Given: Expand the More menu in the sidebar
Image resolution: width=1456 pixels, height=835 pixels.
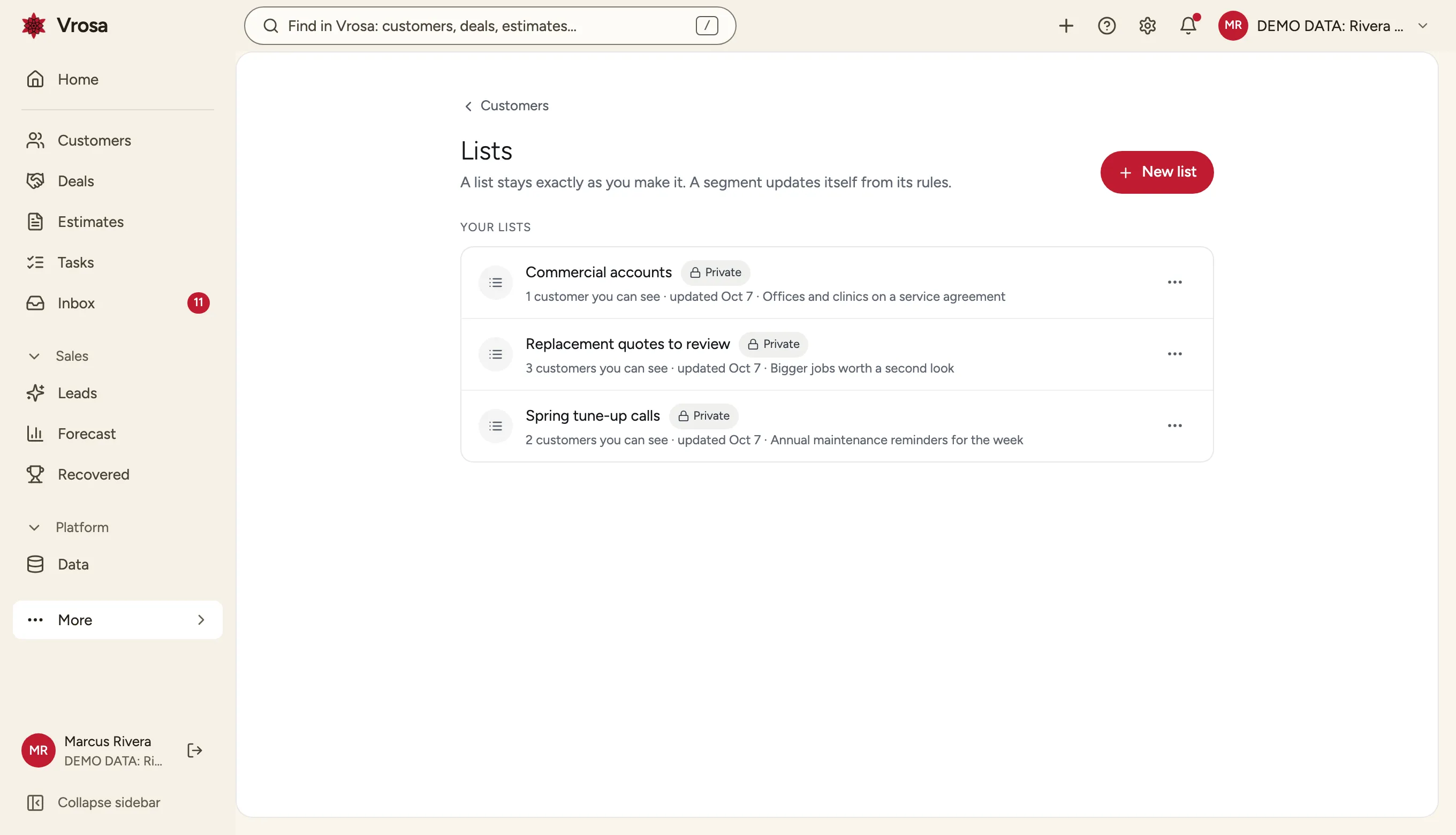Looking at the screenshot, I should click(118, 620).
